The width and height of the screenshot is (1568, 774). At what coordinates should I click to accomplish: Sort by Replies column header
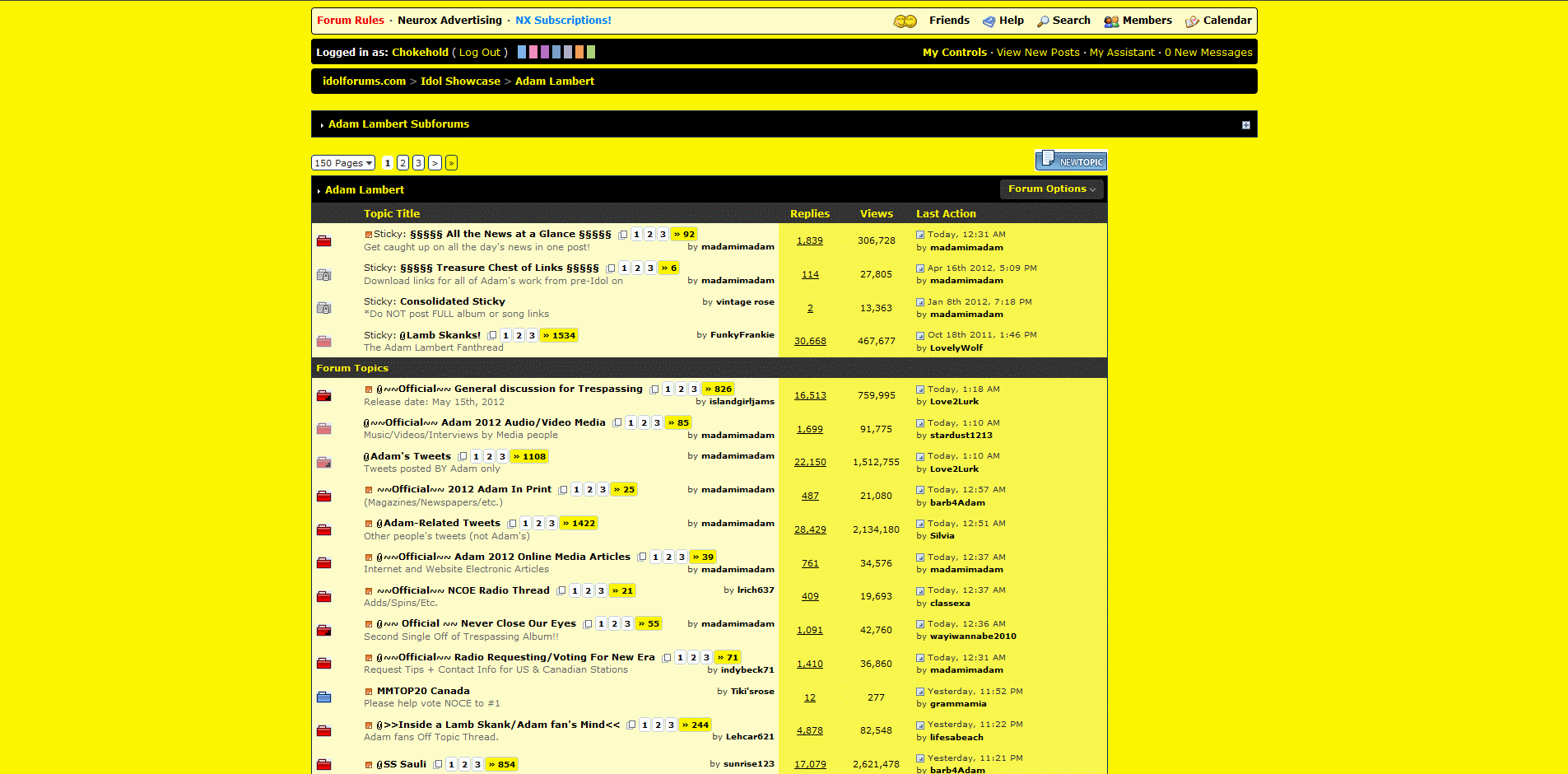810,214
